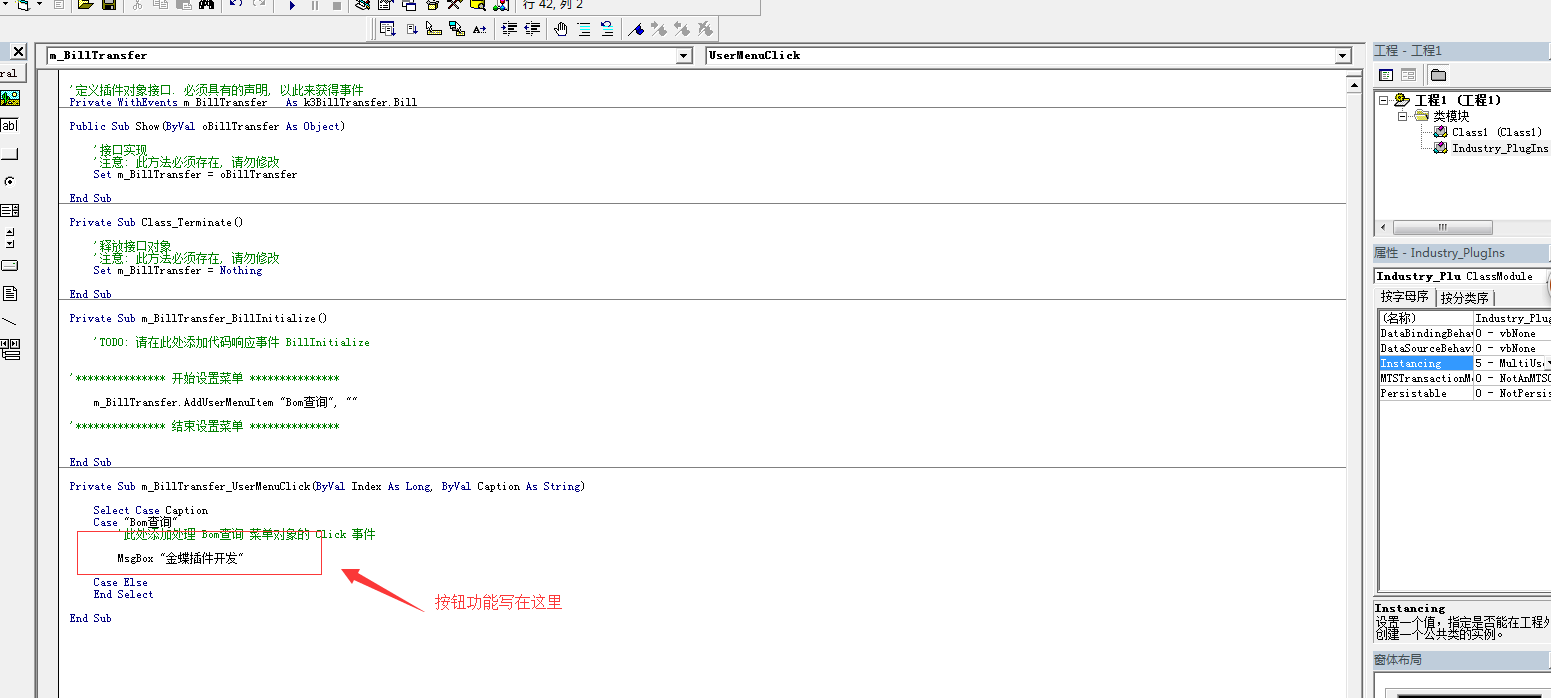
Task: Click MsgBox code line
Action: point(181,558)
